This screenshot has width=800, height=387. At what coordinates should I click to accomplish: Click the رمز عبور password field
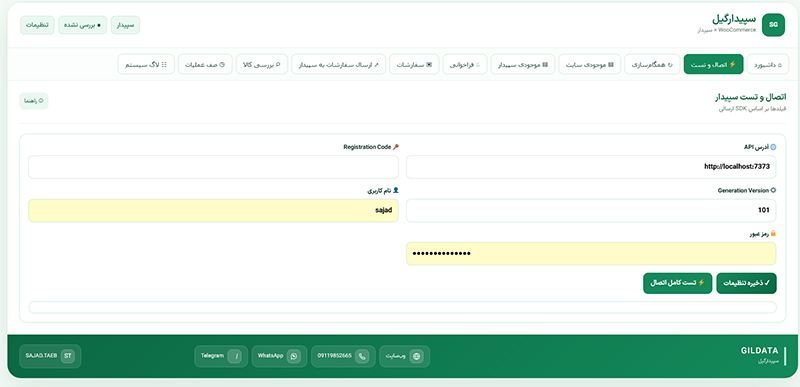coord(591,254)
